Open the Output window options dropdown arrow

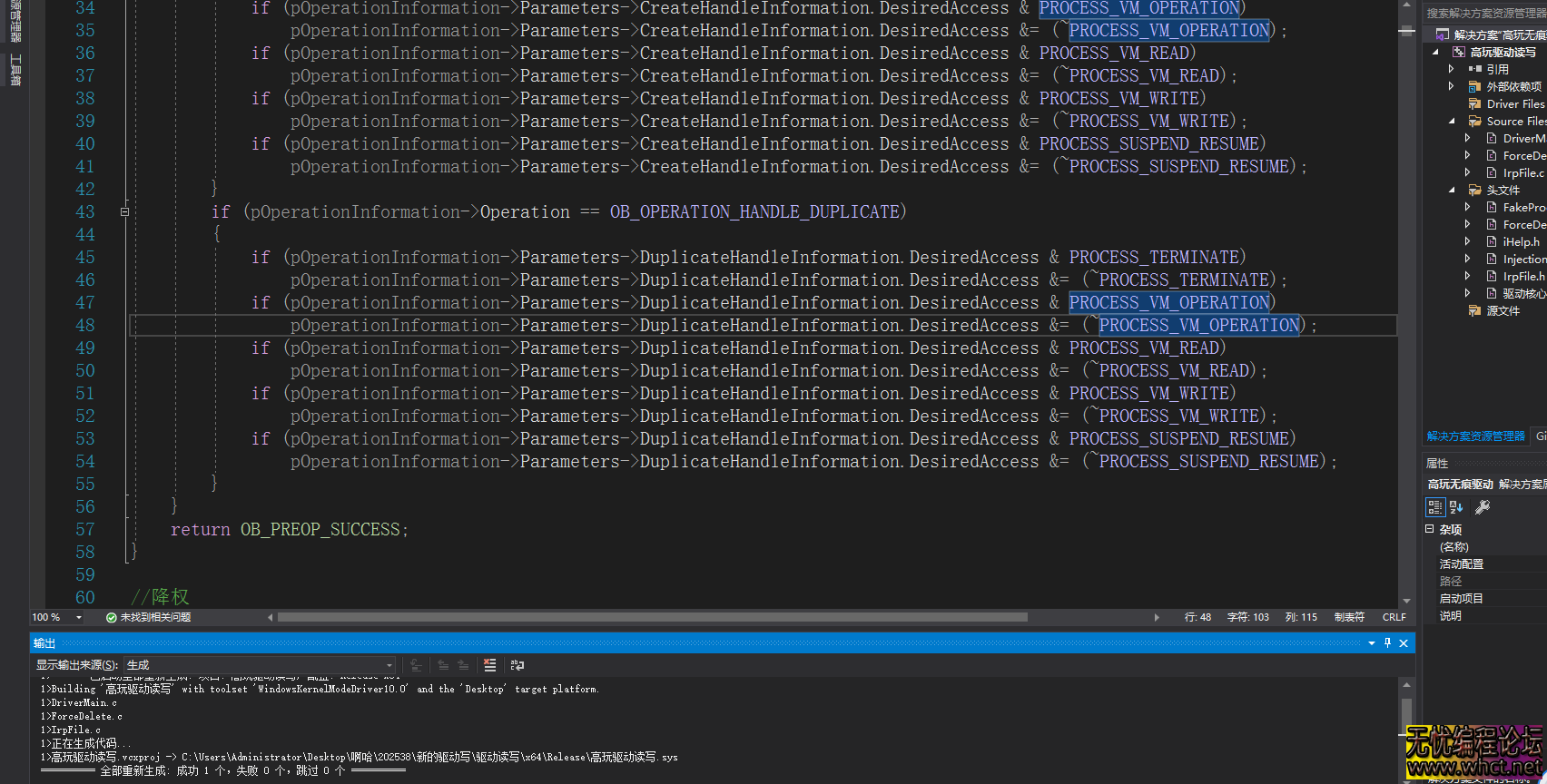1372,643
